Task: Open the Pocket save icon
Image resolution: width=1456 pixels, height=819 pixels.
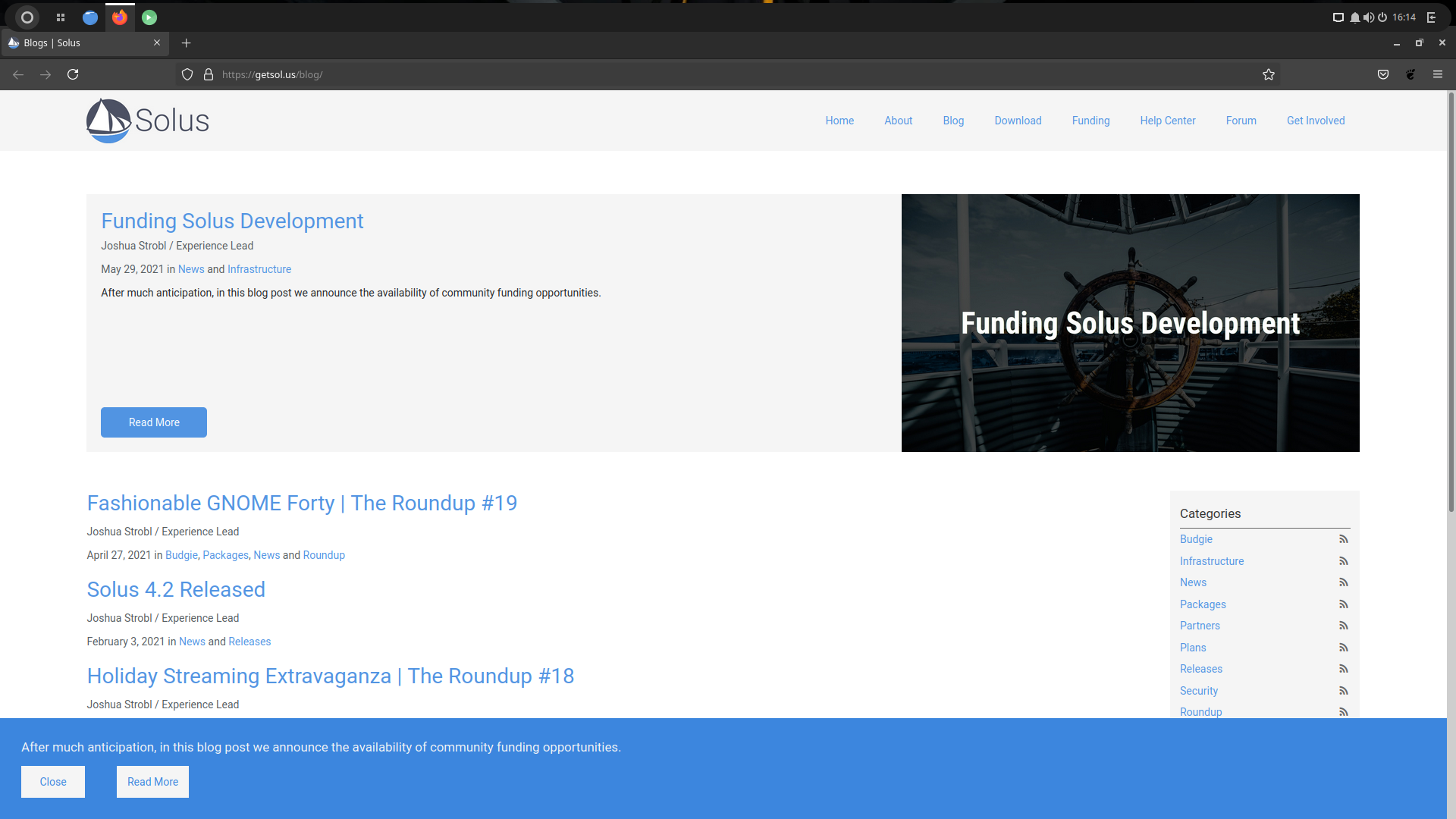Action: click(1383, 74)
